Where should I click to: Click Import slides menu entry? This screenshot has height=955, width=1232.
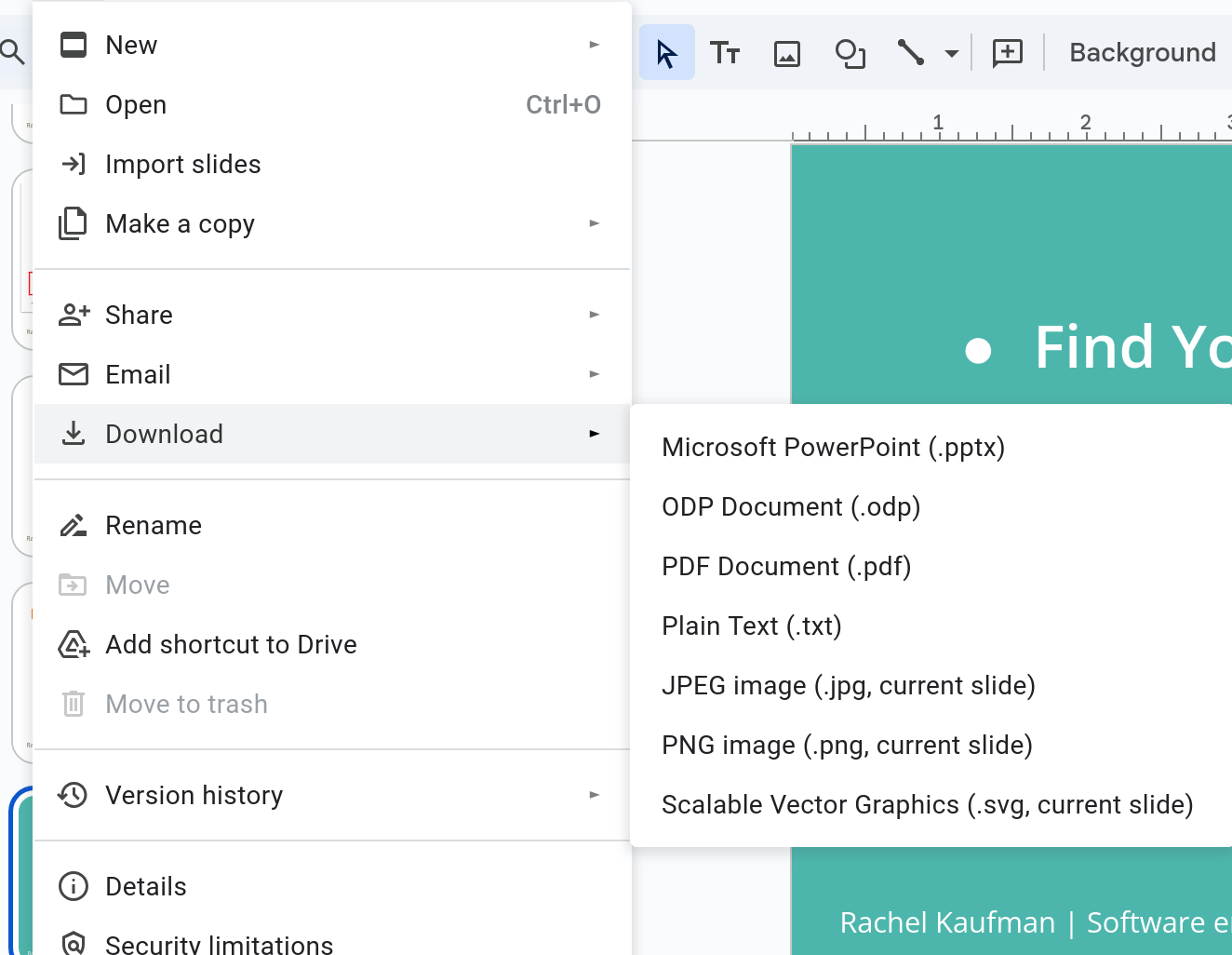(183, 165)
